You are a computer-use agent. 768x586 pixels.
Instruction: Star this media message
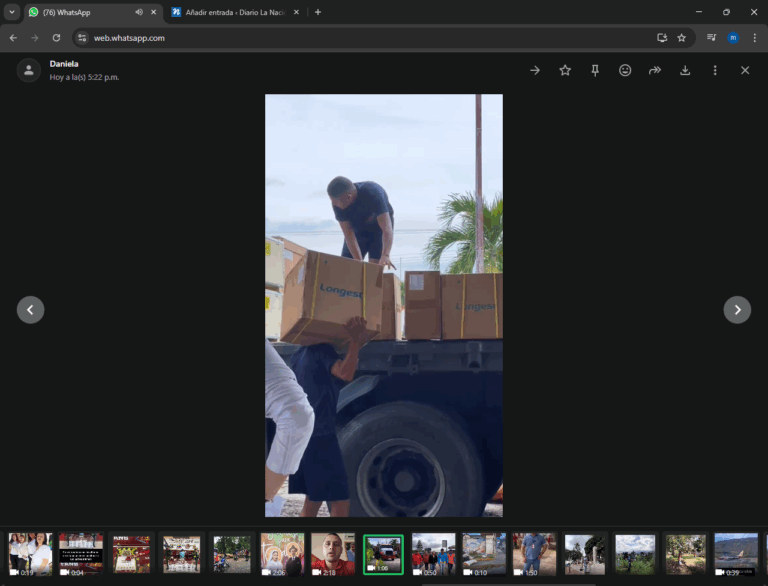click(565, 70)
